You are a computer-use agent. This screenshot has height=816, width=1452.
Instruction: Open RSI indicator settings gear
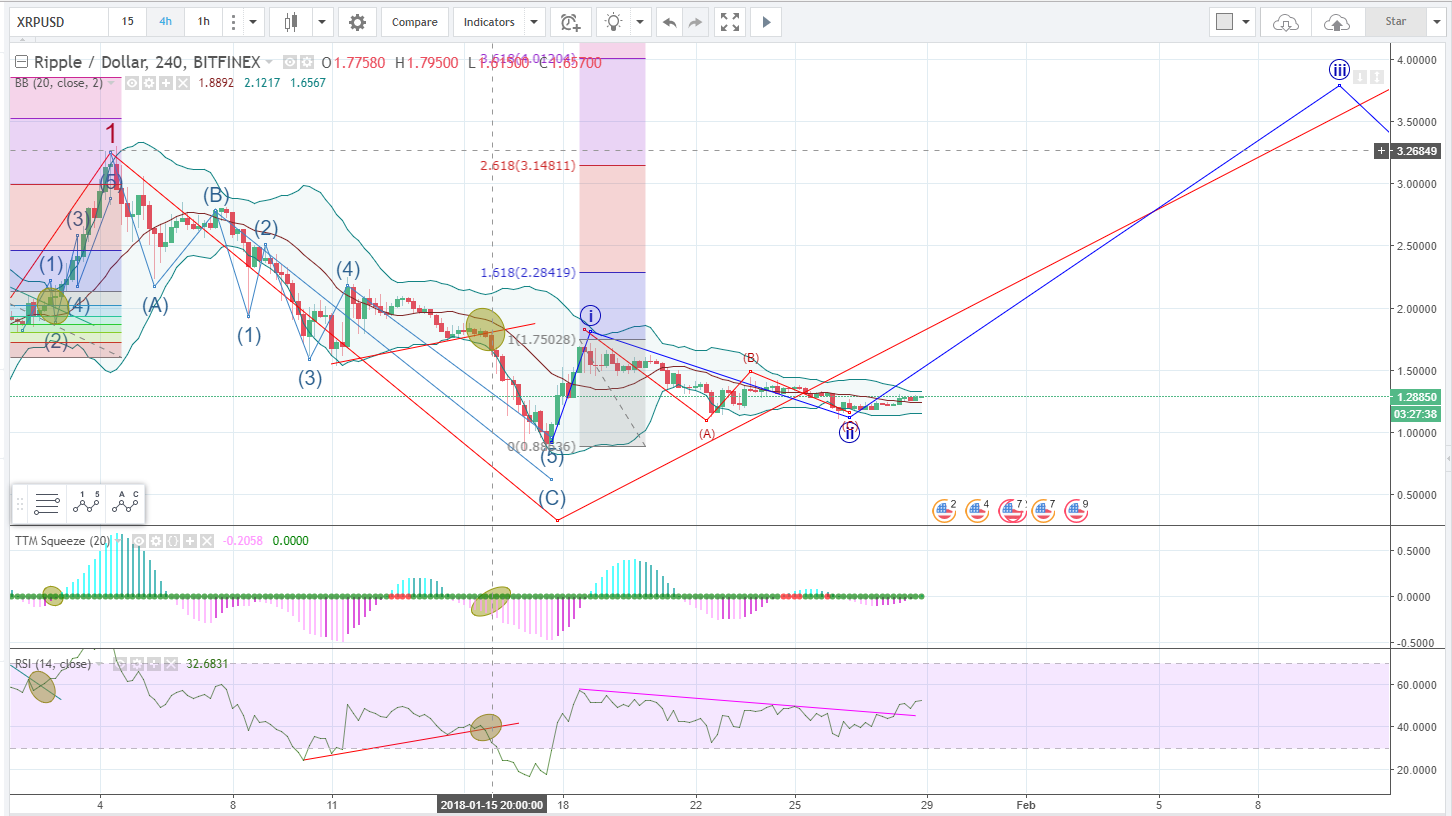coord(137,664)
